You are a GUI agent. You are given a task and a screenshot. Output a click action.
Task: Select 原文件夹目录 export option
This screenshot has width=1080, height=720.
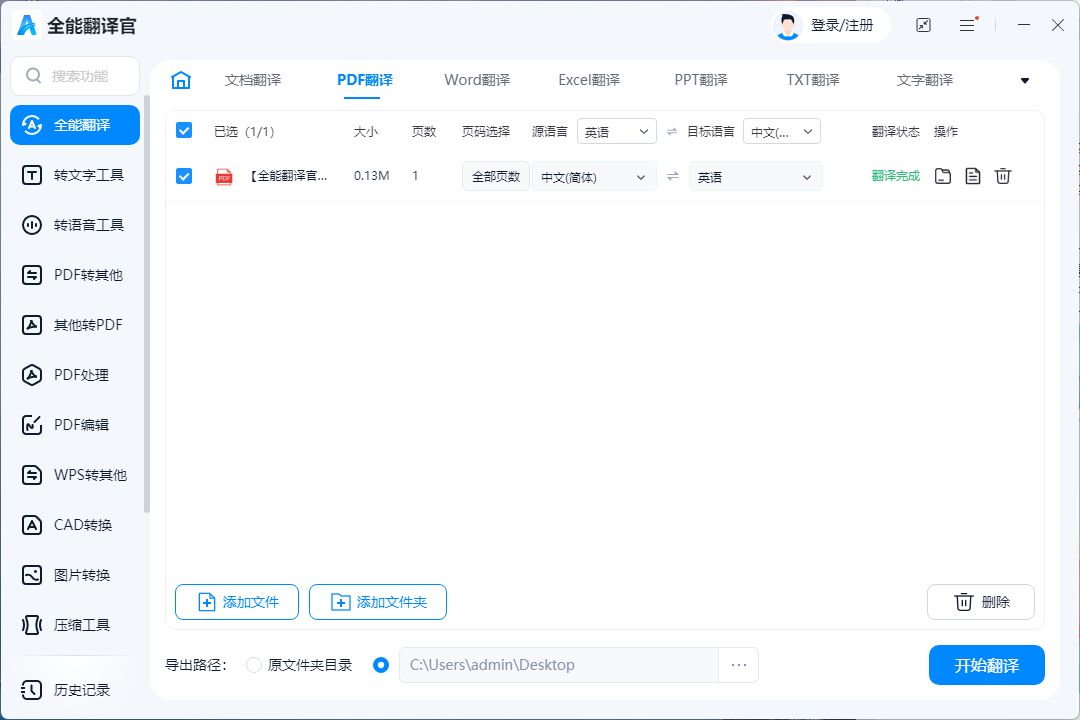(254, 665)
